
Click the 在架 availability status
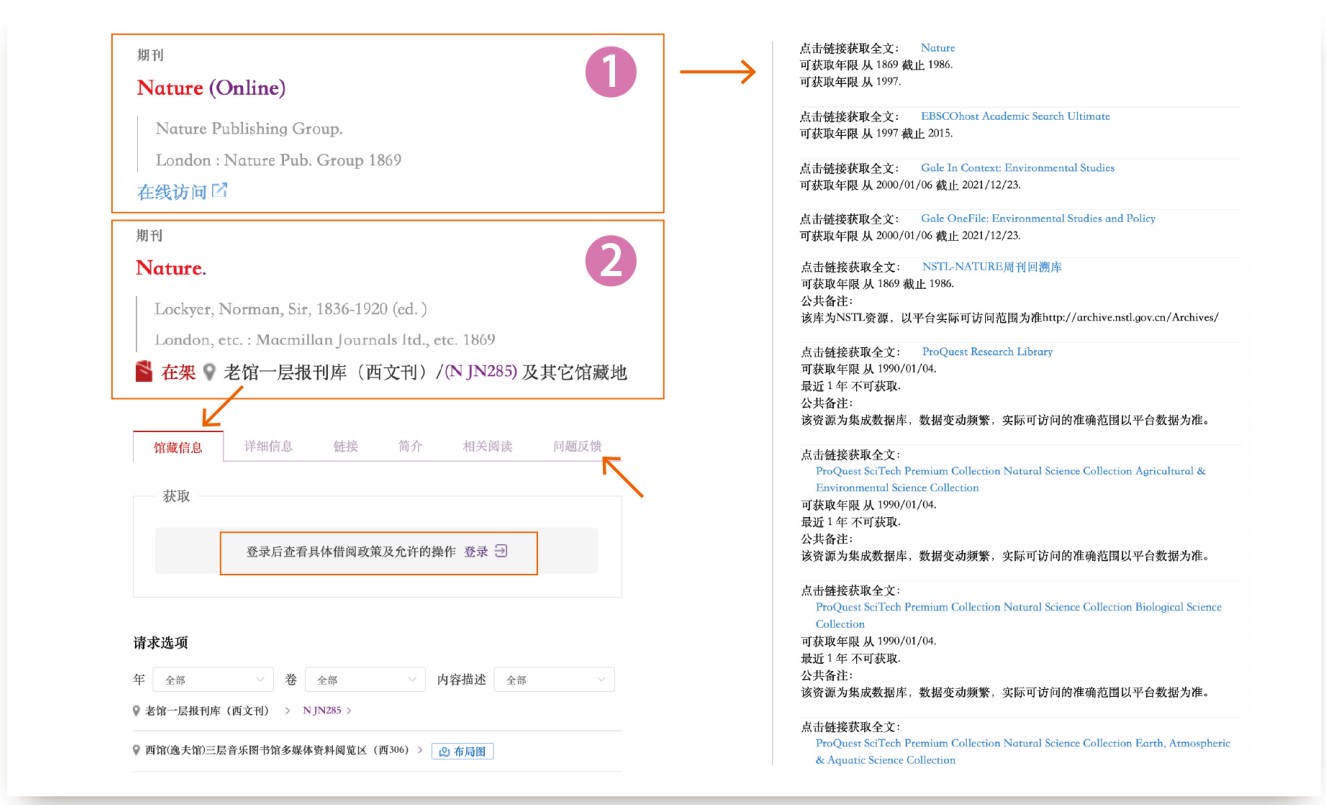179,372
